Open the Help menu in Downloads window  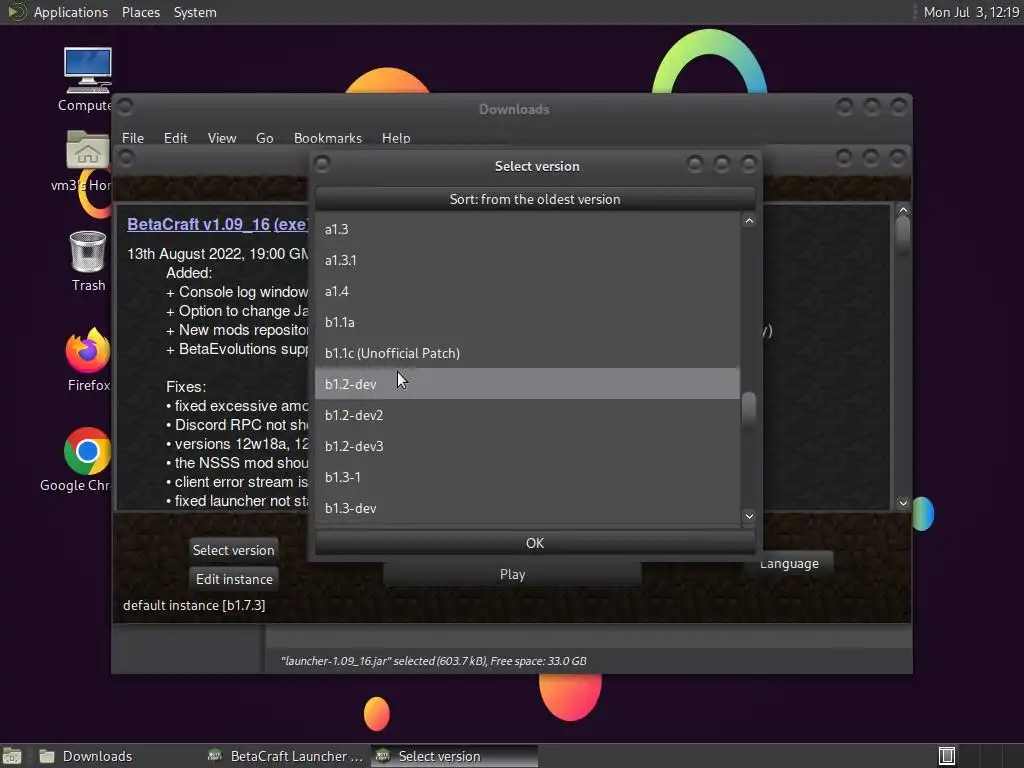click(x=396, y=138)
